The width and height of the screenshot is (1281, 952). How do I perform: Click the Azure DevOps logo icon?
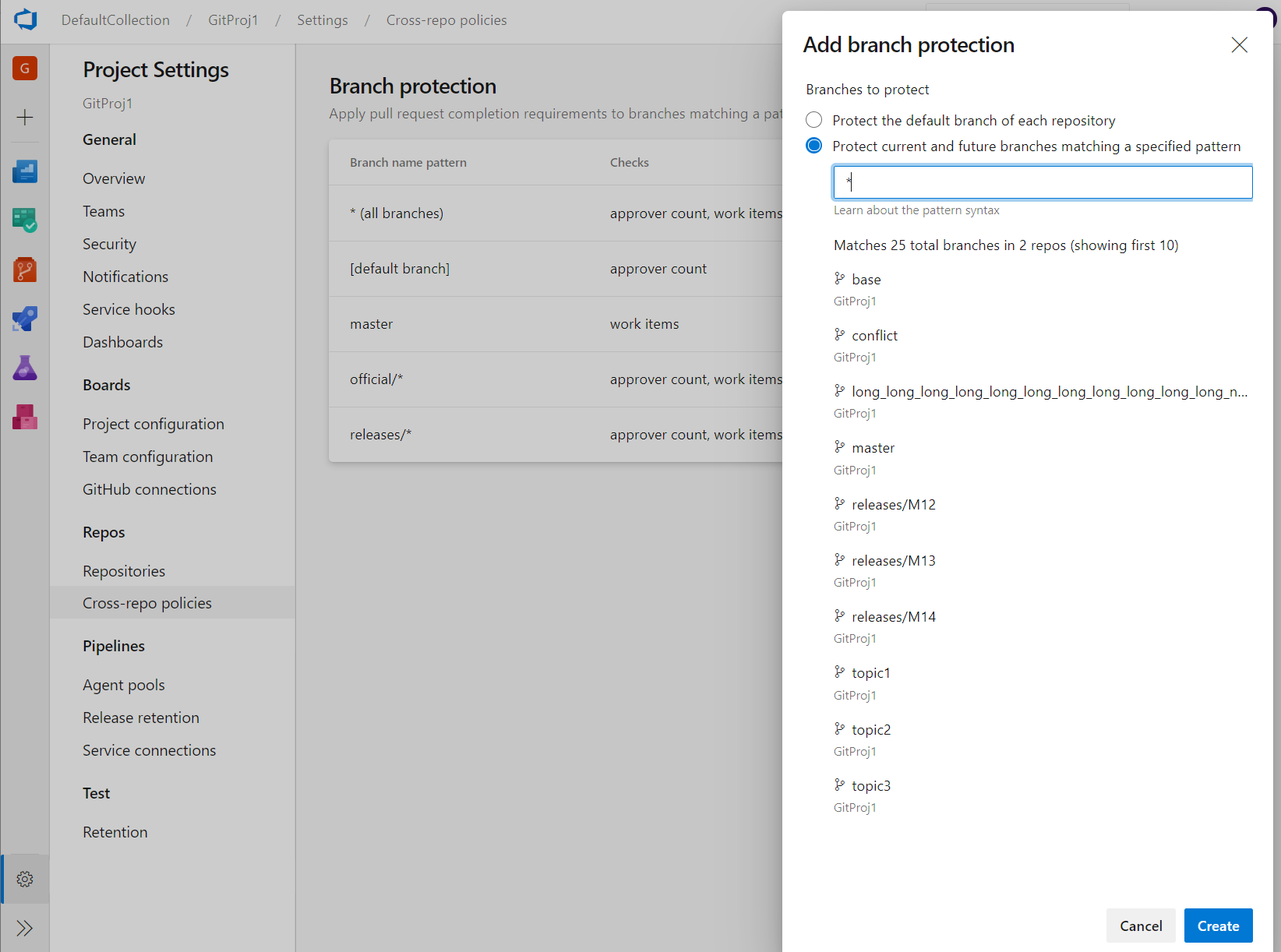click(x=25, y=19)
